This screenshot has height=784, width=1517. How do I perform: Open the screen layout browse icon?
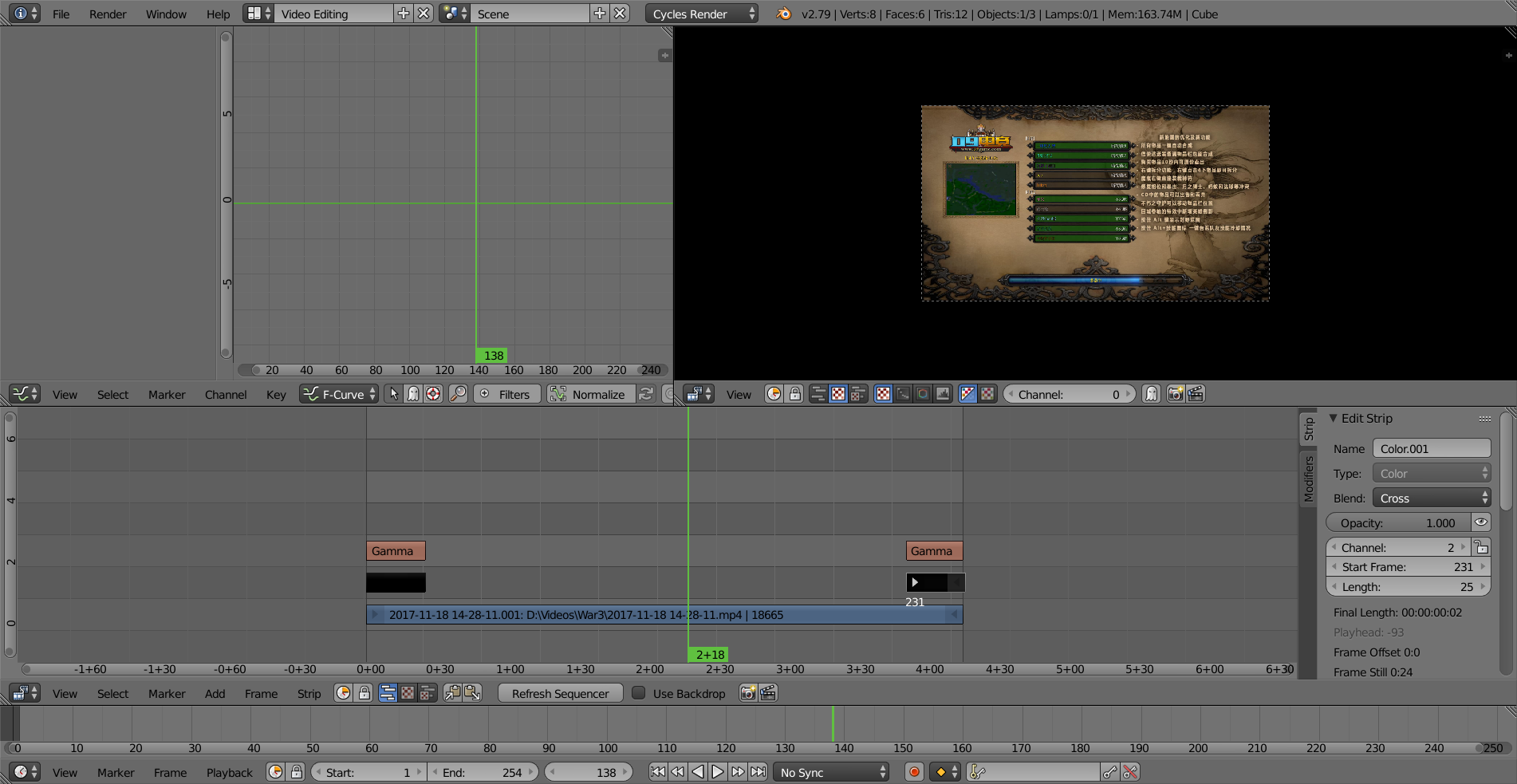click(258, 14)
